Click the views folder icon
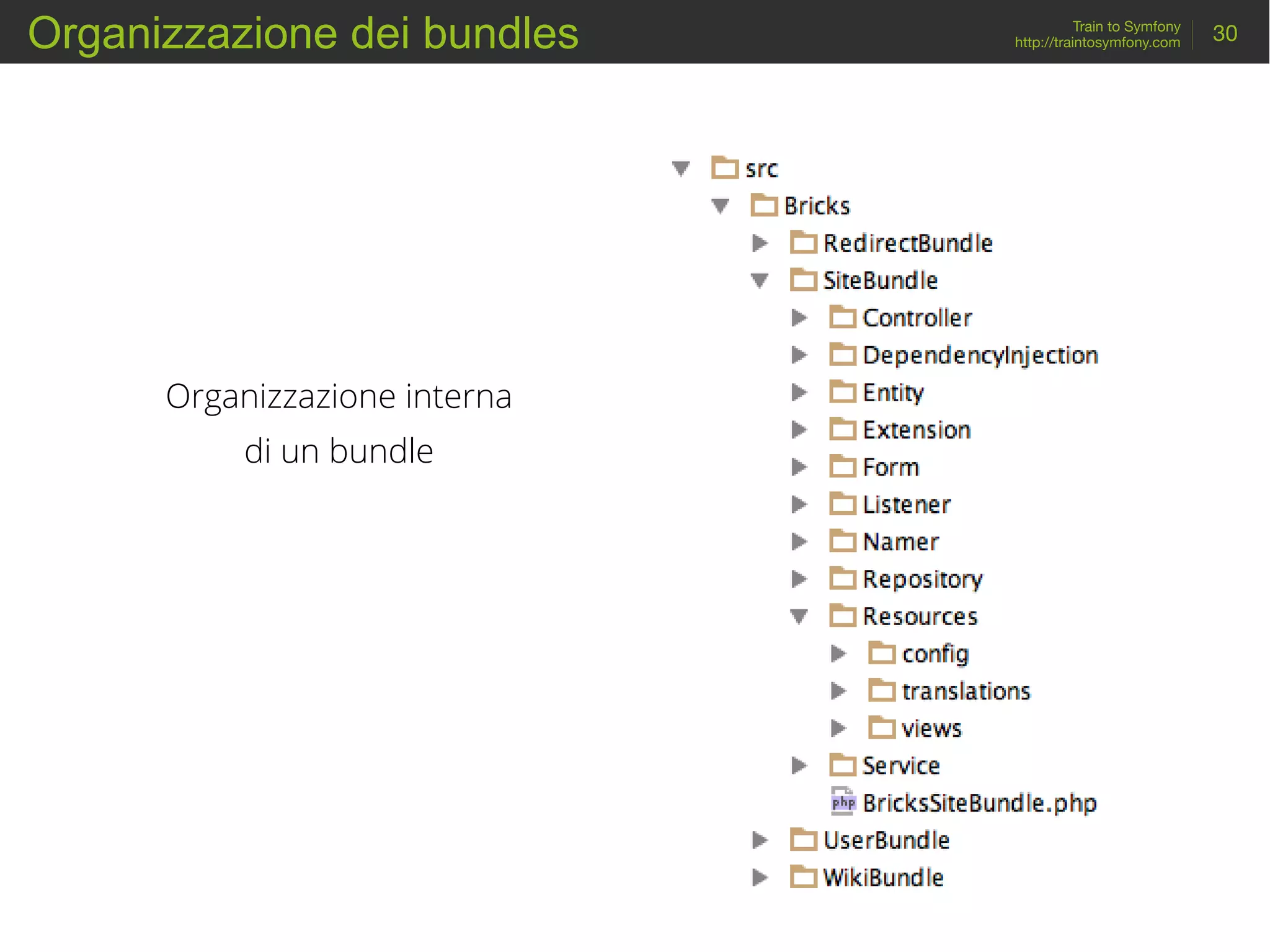The height and width of the screenshot is (952, 1270). click(882, 727)
